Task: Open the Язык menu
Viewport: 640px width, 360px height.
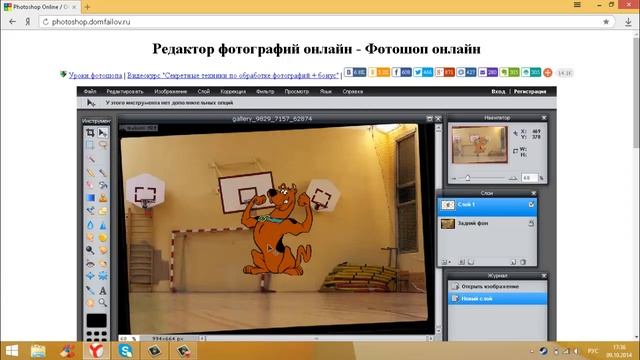Action: coord(326,91)
